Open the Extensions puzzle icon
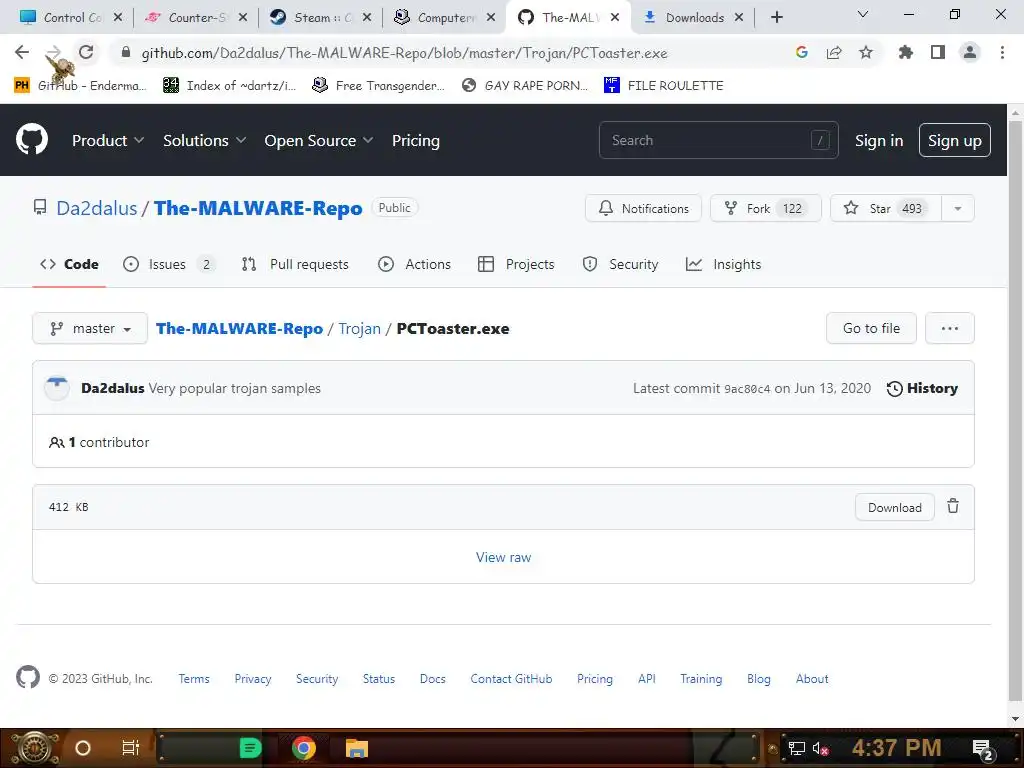This screenshot has width=1024, height=768. click(906, 52)
